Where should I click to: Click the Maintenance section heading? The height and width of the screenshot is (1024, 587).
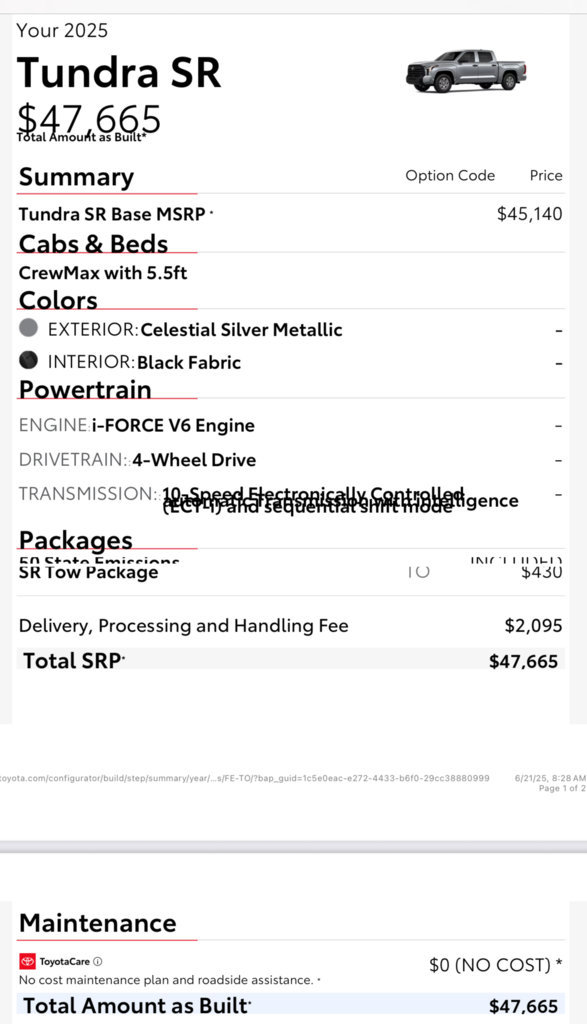coord(98,923)
